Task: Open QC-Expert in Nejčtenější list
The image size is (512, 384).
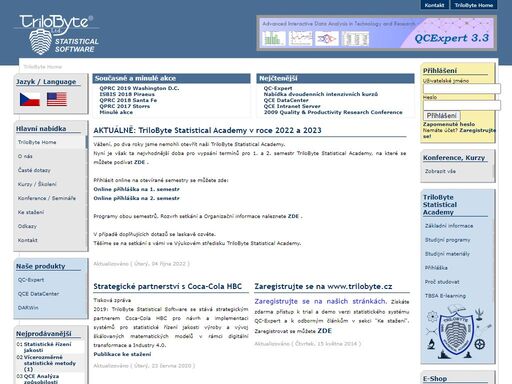Action: (278, 88)
